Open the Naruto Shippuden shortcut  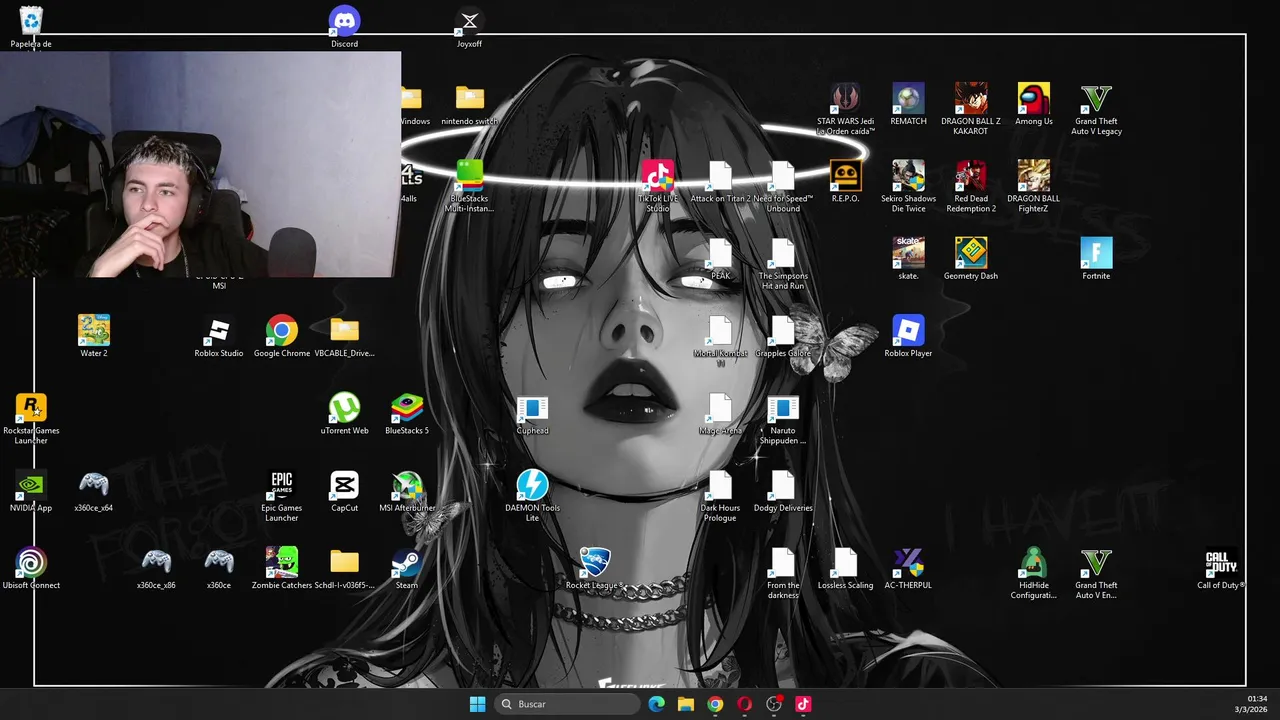pos(783,419)
